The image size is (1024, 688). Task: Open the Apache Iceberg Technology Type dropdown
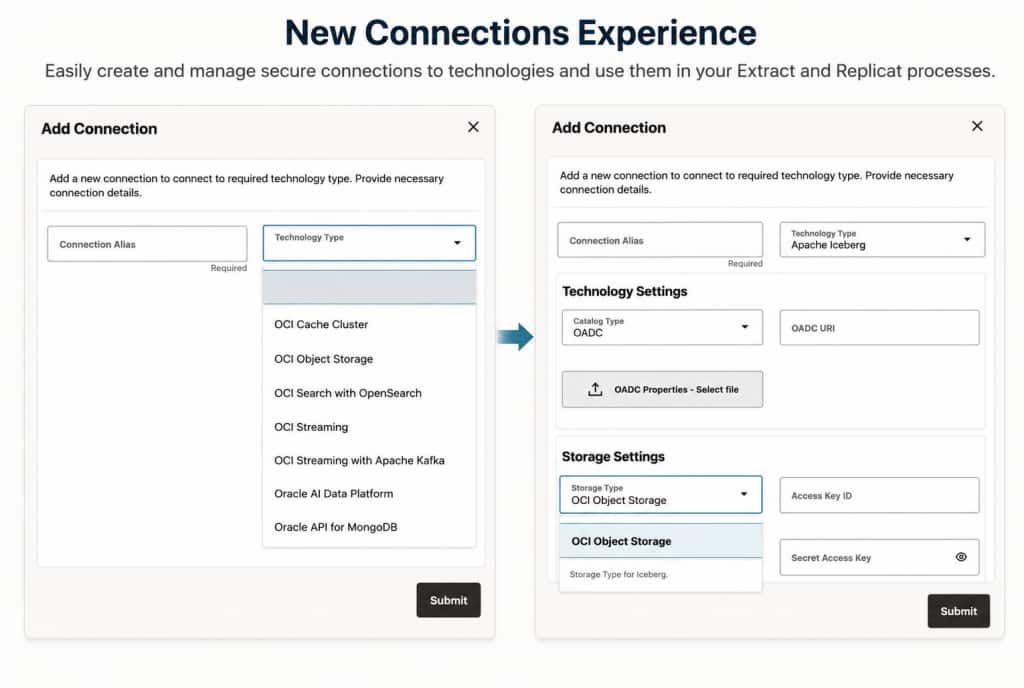882,240
